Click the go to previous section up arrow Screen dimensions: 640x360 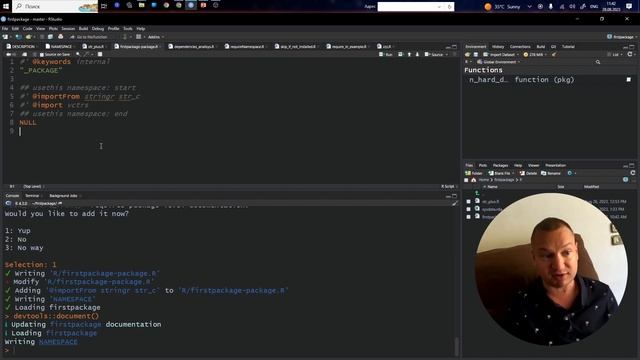(x=409, y=54)
